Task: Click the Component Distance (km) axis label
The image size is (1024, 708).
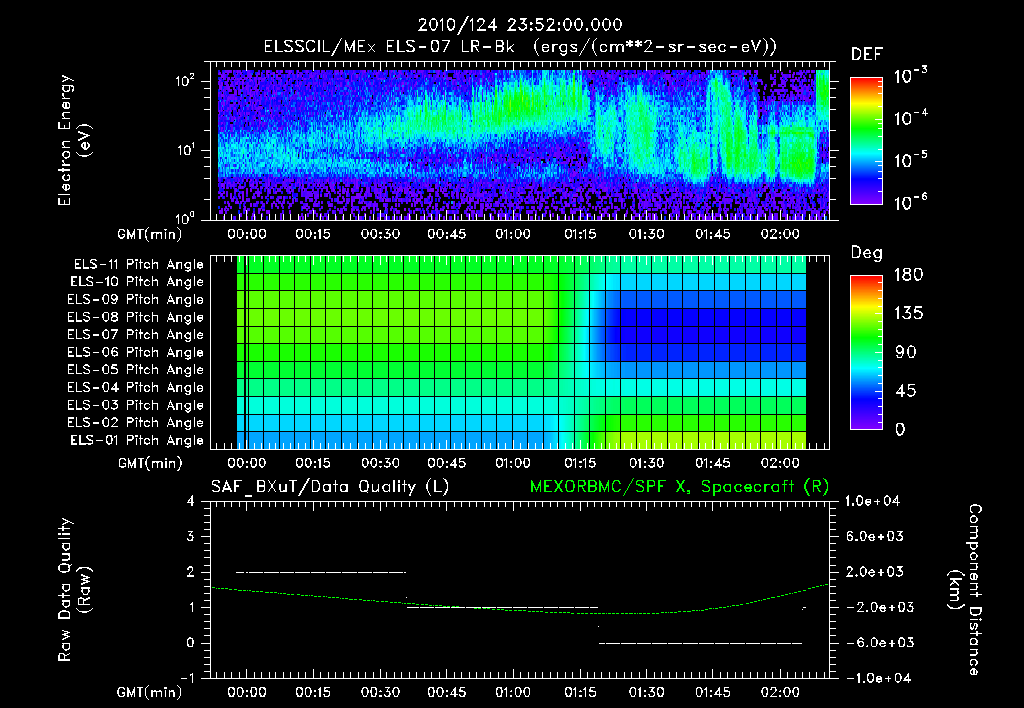Action: pos(965,589)
